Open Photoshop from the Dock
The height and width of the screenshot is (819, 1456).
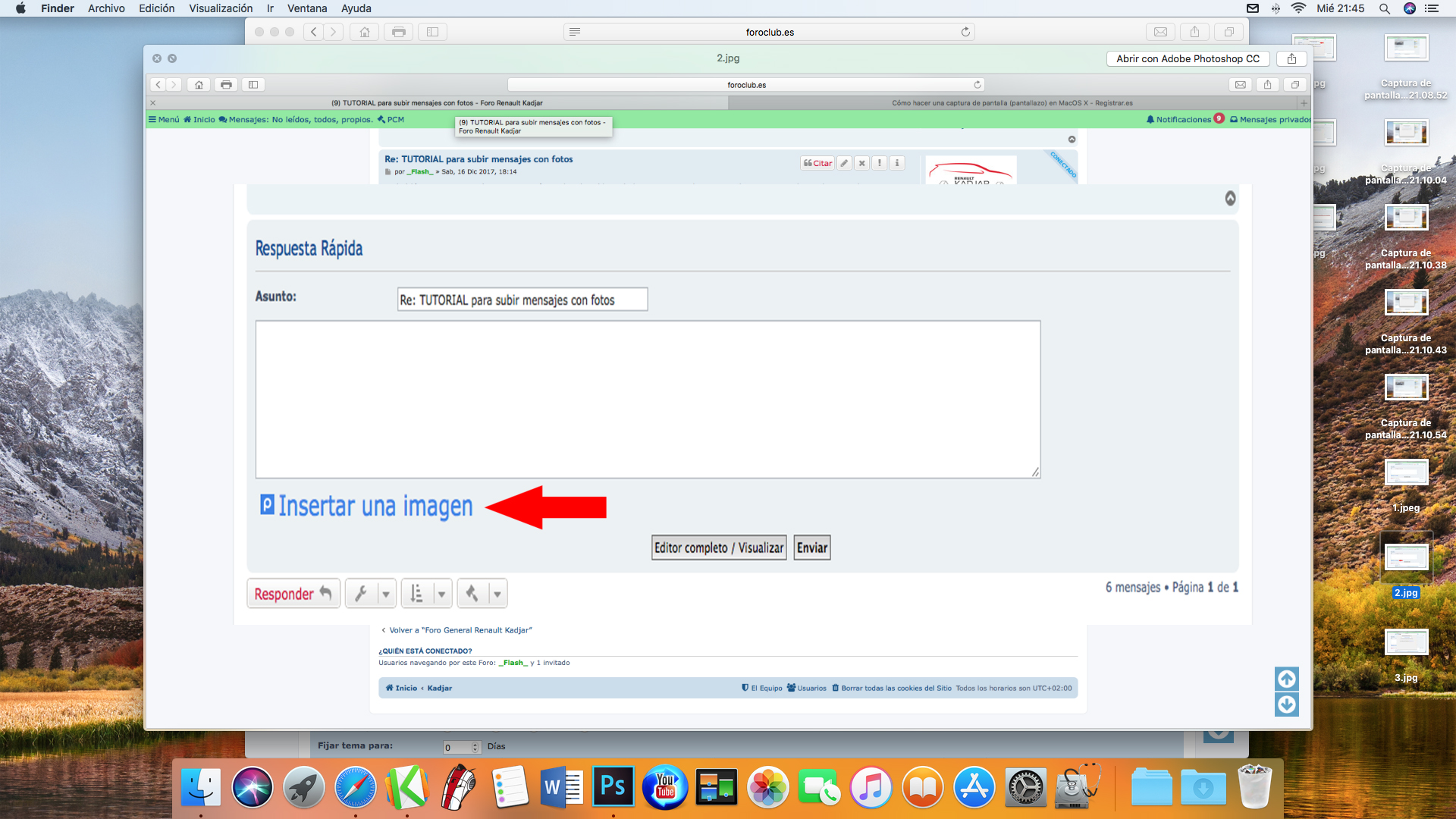(613, 787)
